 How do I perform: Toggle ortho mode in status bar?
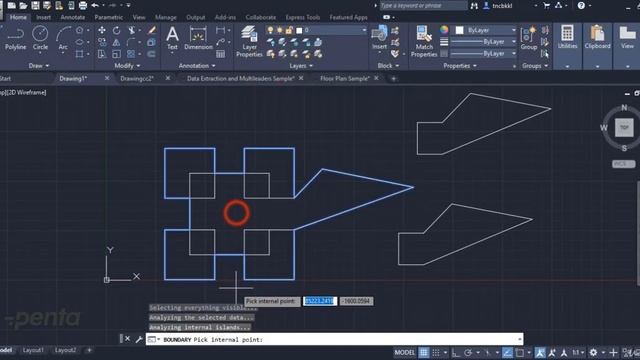pyautogui.click(x=456, y=352)
